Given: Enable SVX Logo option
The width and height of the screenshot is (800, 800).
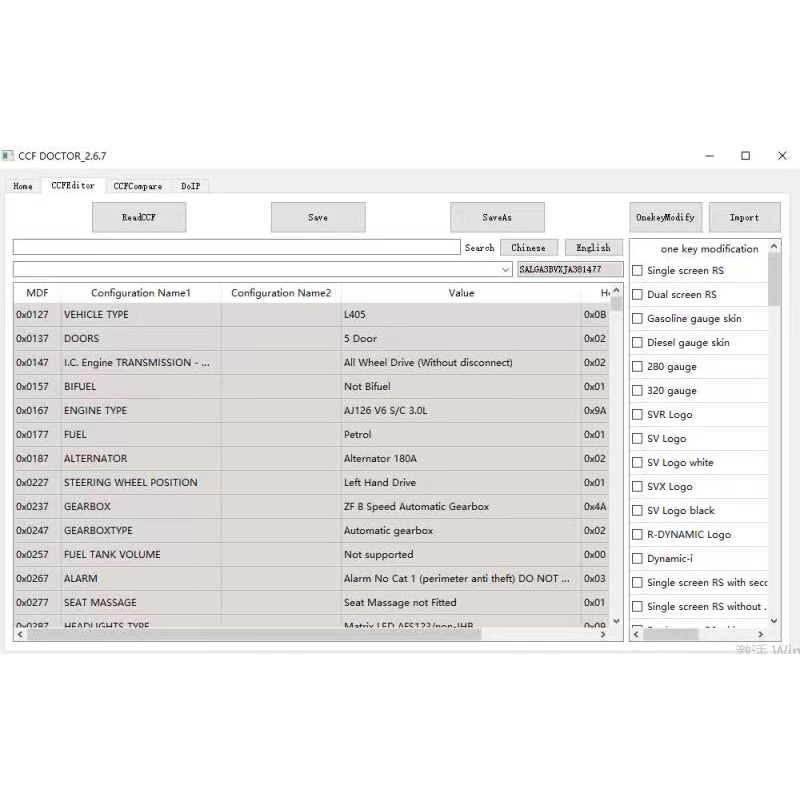Looking at the screenshot, I should (x=637, y=486).
